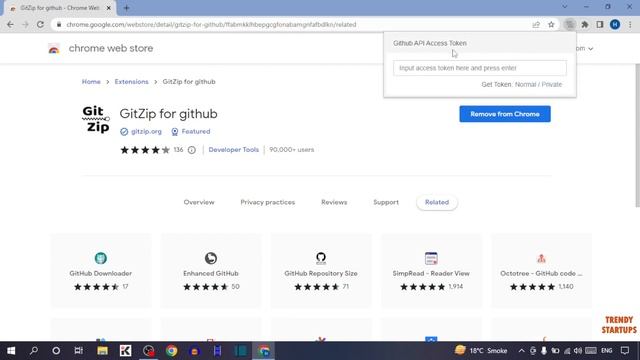Click the address bar URL

211,24
